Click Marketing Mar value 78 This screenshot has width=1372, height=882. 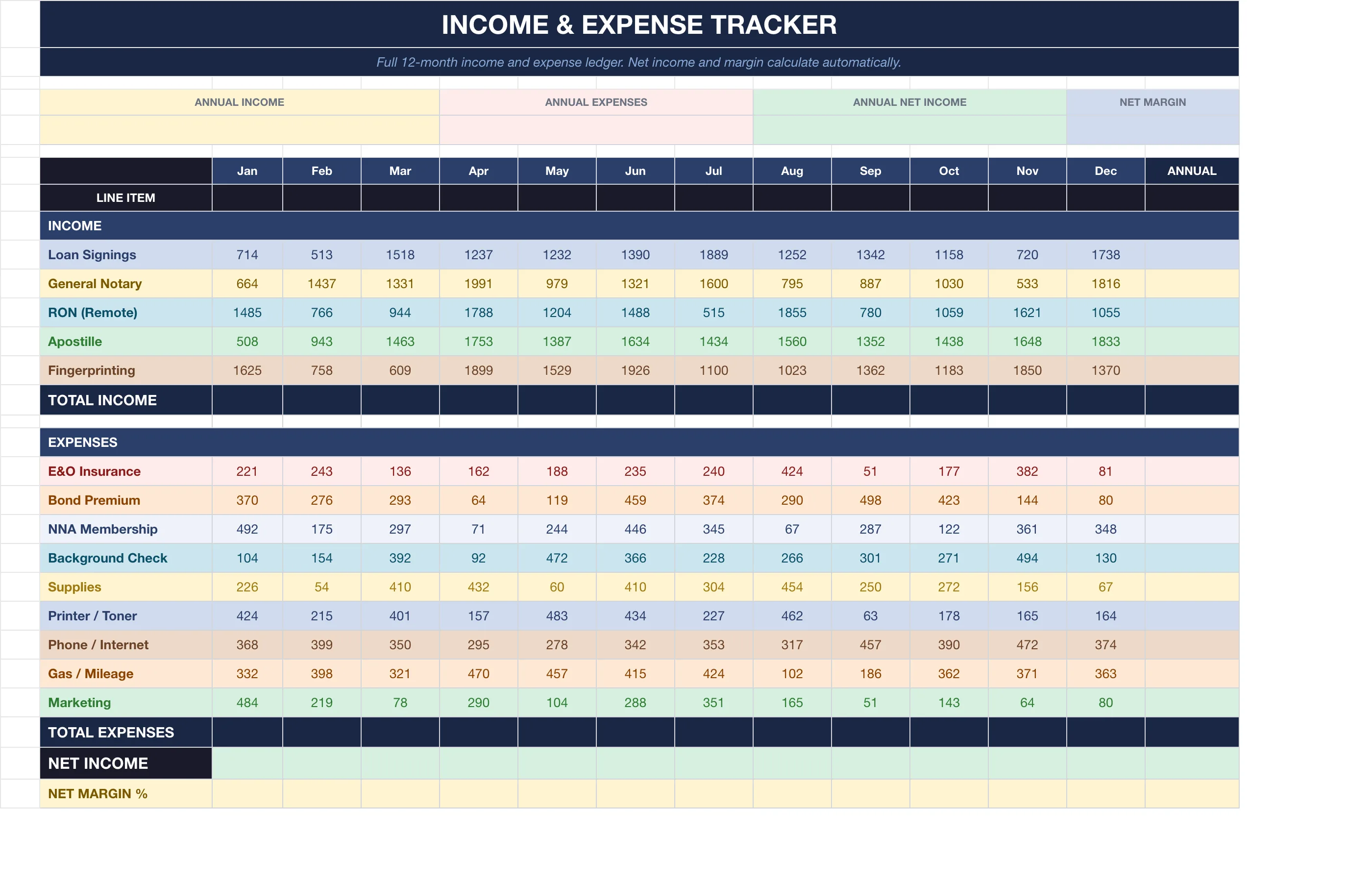[x=400, y=703]
